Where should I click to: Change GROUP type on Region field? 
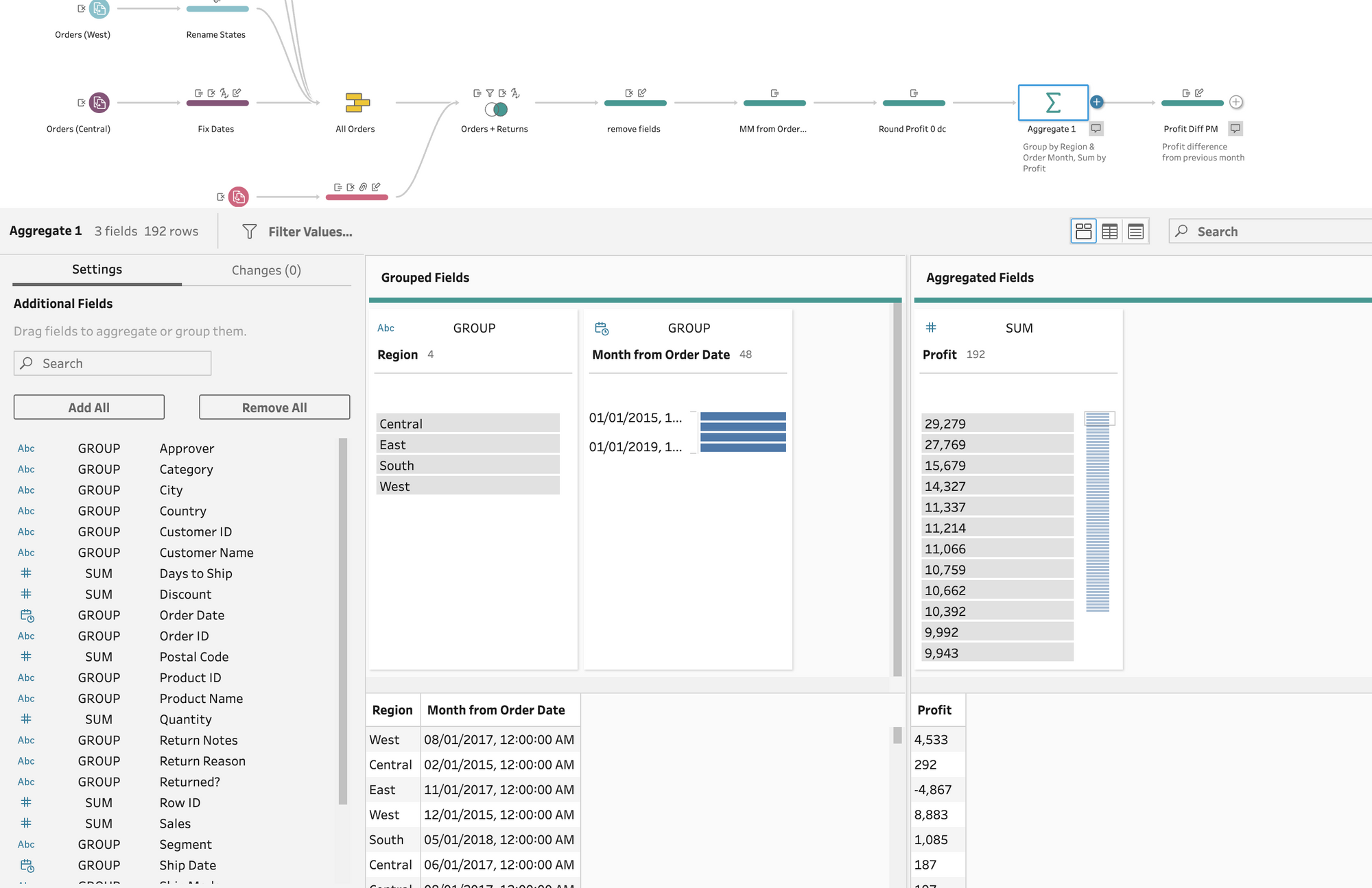(x=474, y=328)
